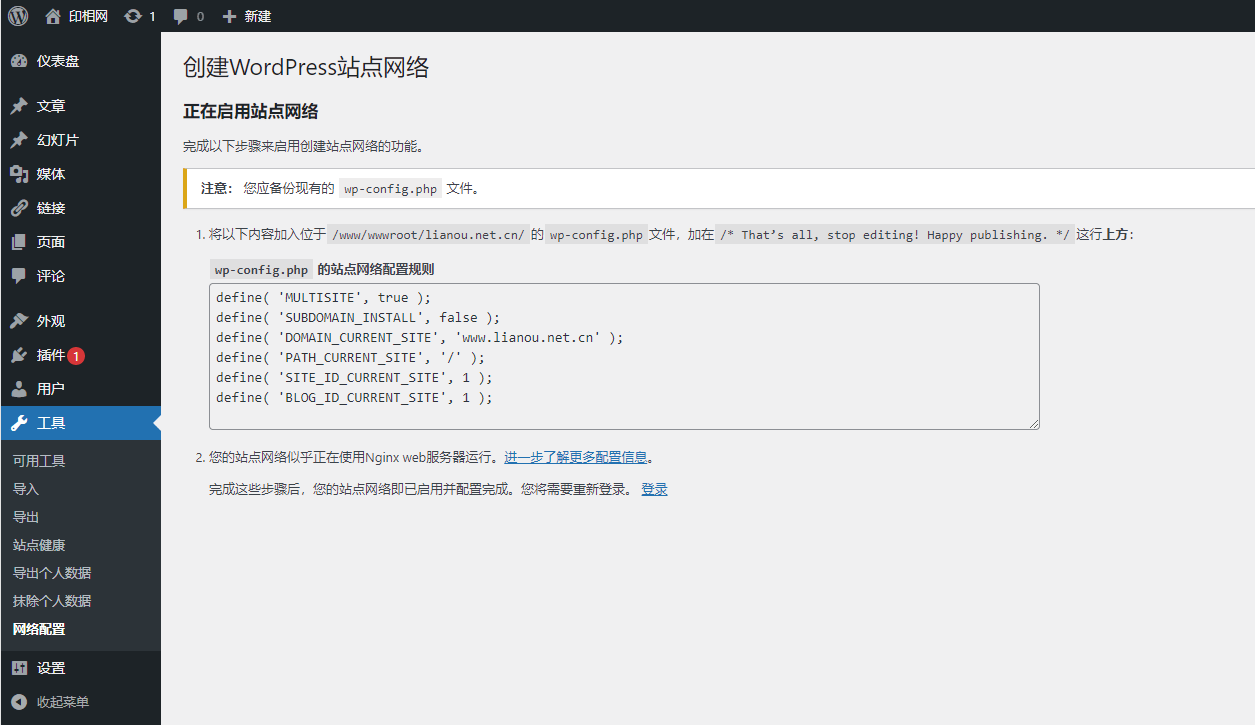Click the updates refresh icon

[x=132, y=16]
